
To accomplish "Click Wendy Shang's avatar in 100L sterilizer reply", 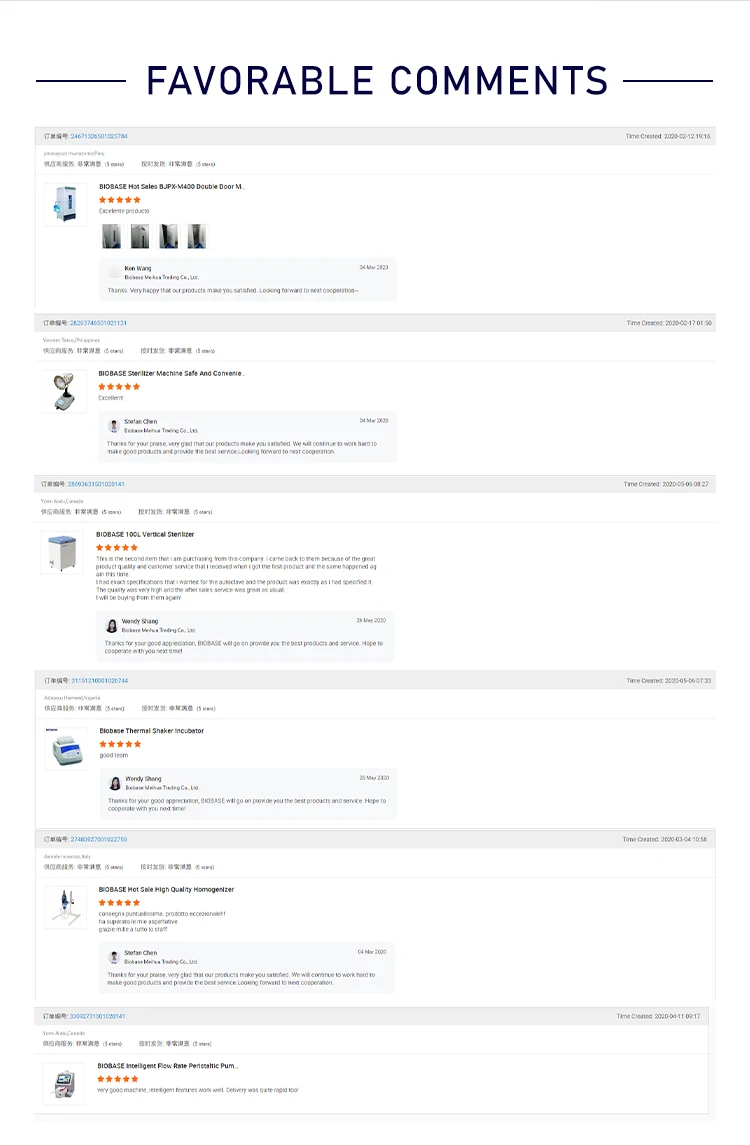I will pyautogui.click(x=111, y=625).
